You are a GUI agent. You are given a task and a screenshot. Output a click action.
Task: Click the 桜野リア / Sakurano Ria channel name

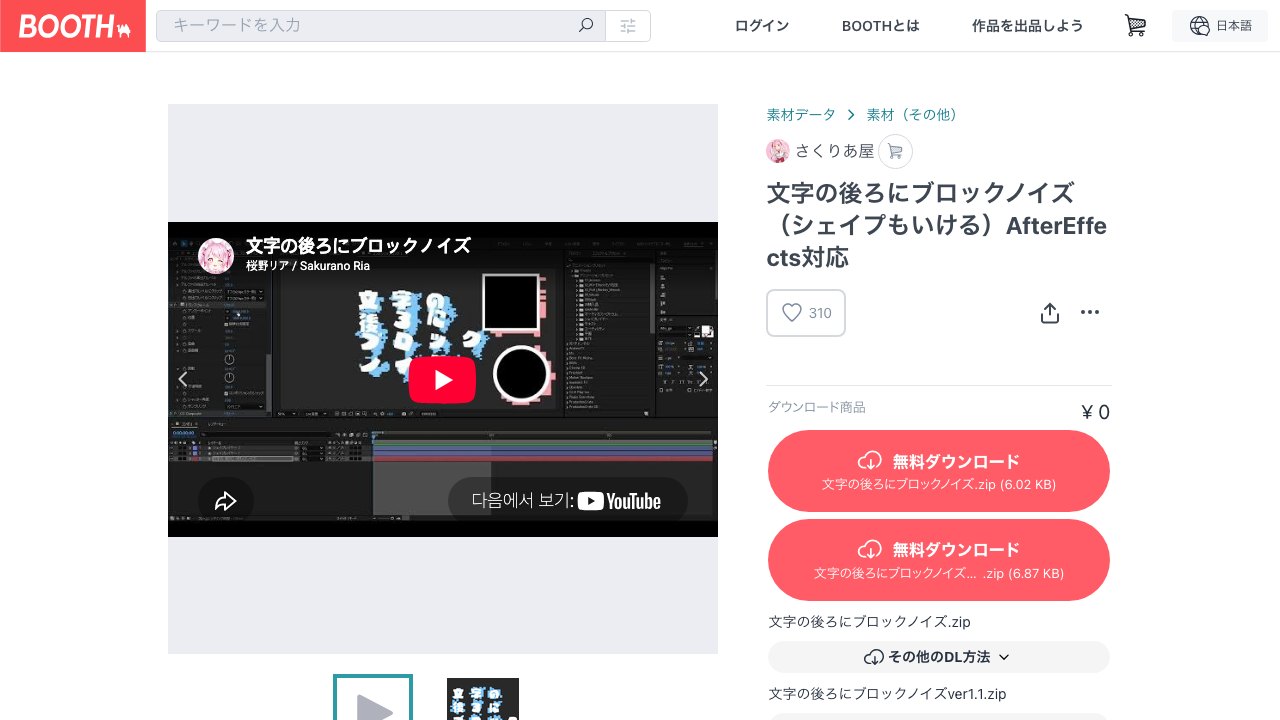click(308, 266)
